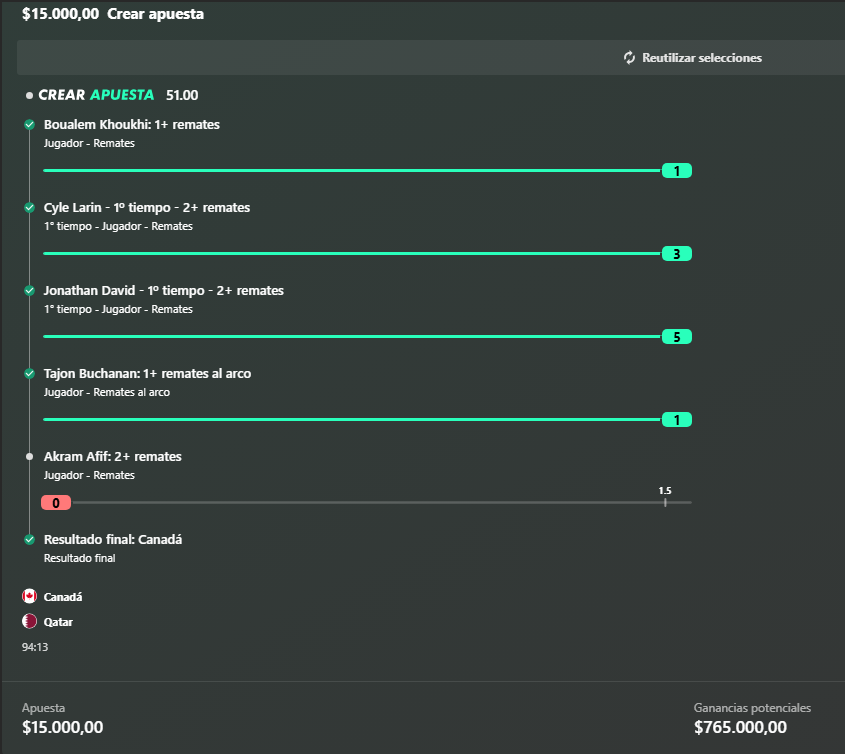Viewport: 845px width, 754px height.
Task: Click green check icon beside Resultado final
Action: (30, 539)
